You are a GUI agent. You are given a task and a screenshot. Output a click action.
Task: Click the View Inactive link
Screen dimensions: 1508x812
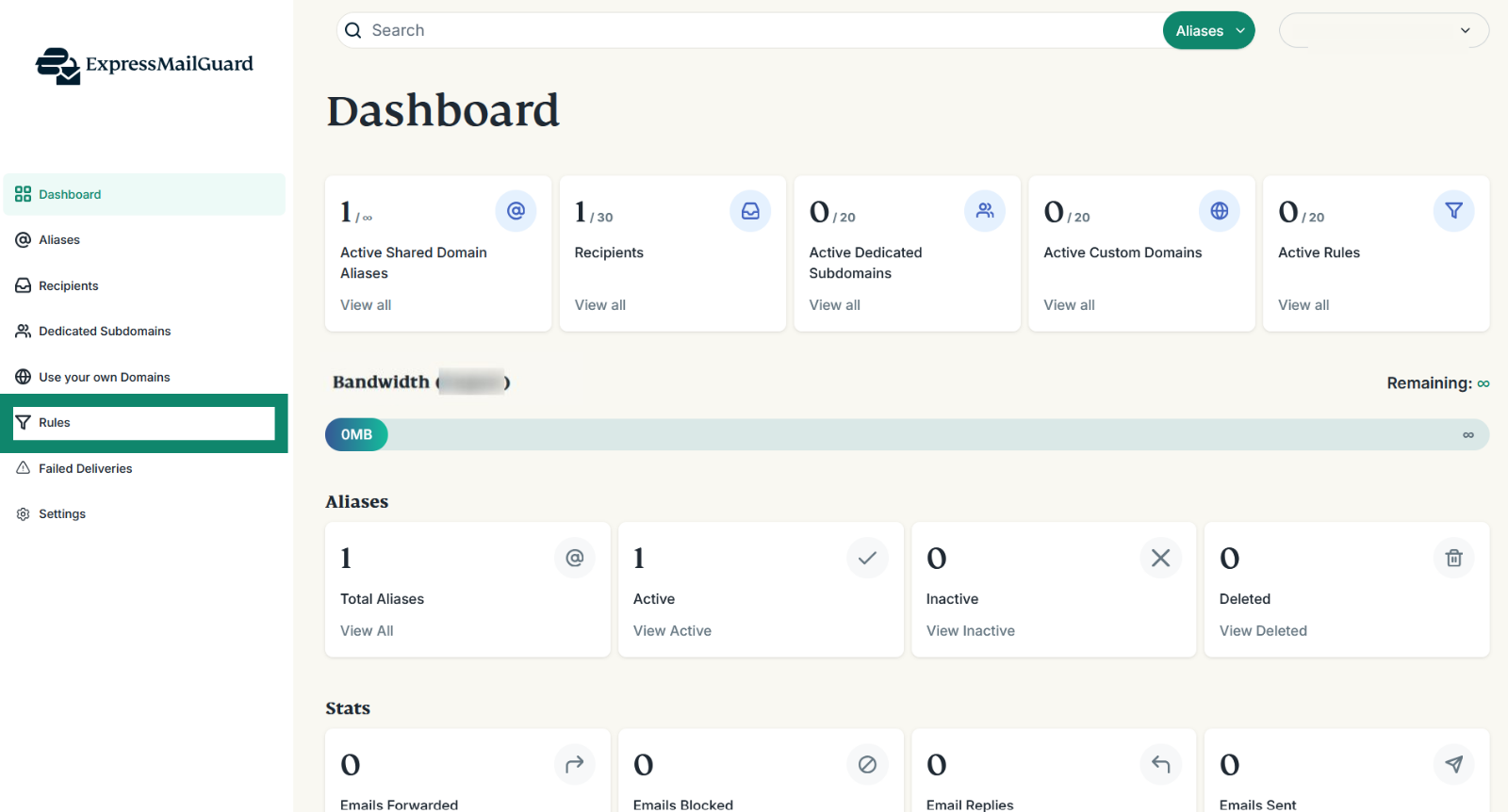(971, 631)
